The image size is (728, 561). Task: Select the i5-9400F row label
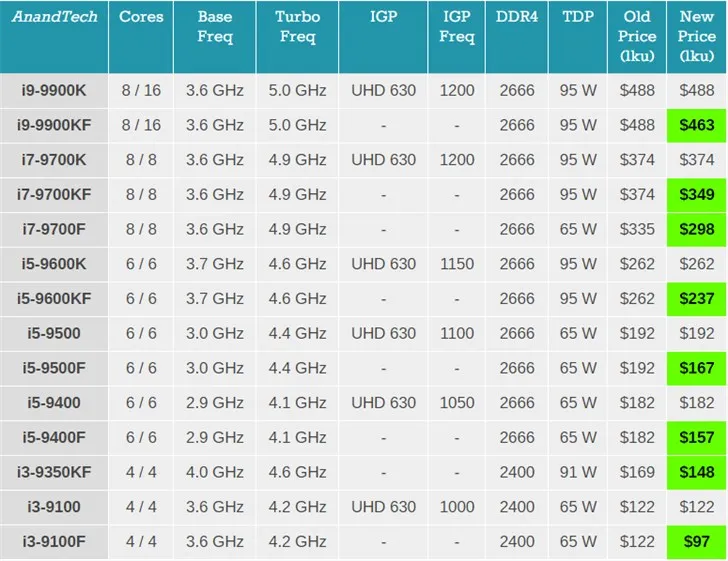coord(54,437)
